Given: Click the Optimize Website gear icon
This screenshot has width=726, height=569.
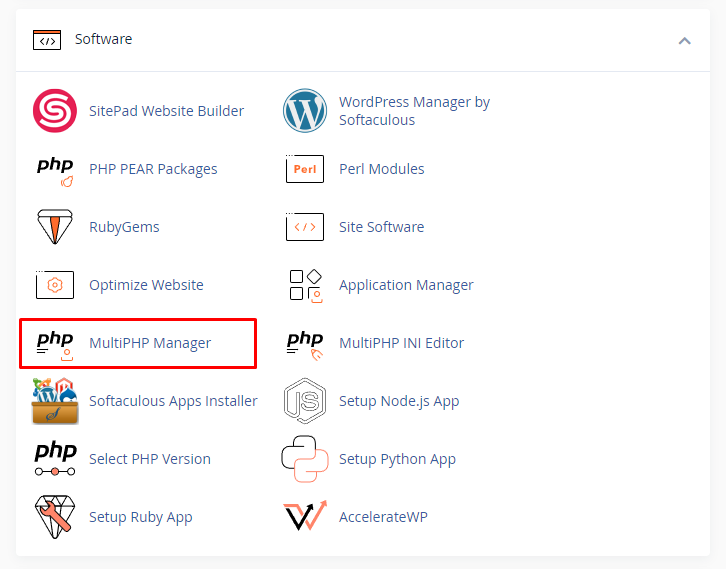Looking at the screenshot, I should (55, 285).
